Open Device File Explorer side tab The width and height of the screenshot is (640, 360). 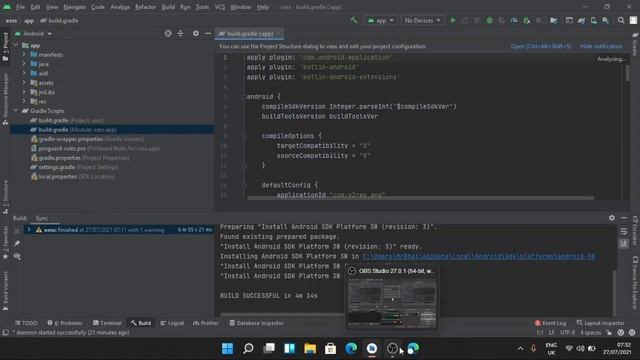click(x=635, y=282)
